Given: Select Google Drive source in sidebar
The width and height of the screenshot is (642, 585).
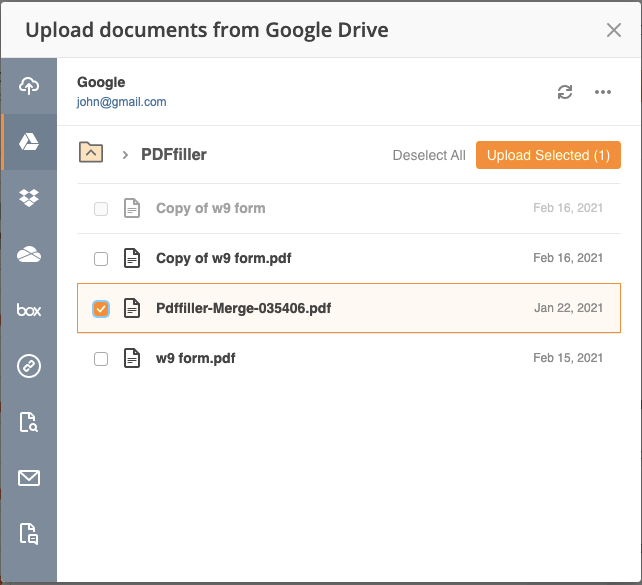Looking at the screenshot, I should 29,142.
